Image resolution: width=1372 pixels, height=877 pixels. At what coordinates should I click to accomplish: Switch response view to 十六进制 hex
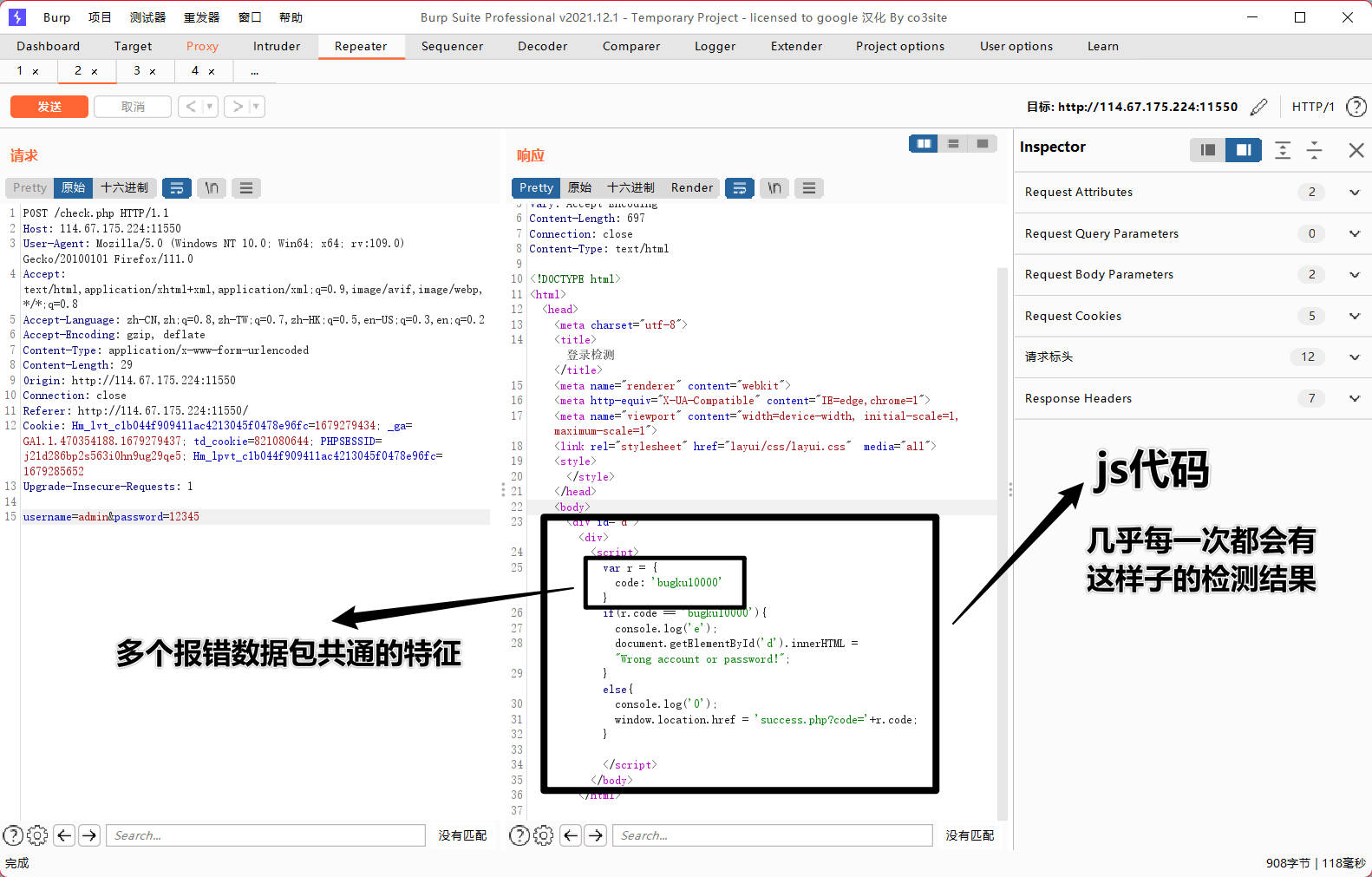pyautogui.click(x=630, y=187)
